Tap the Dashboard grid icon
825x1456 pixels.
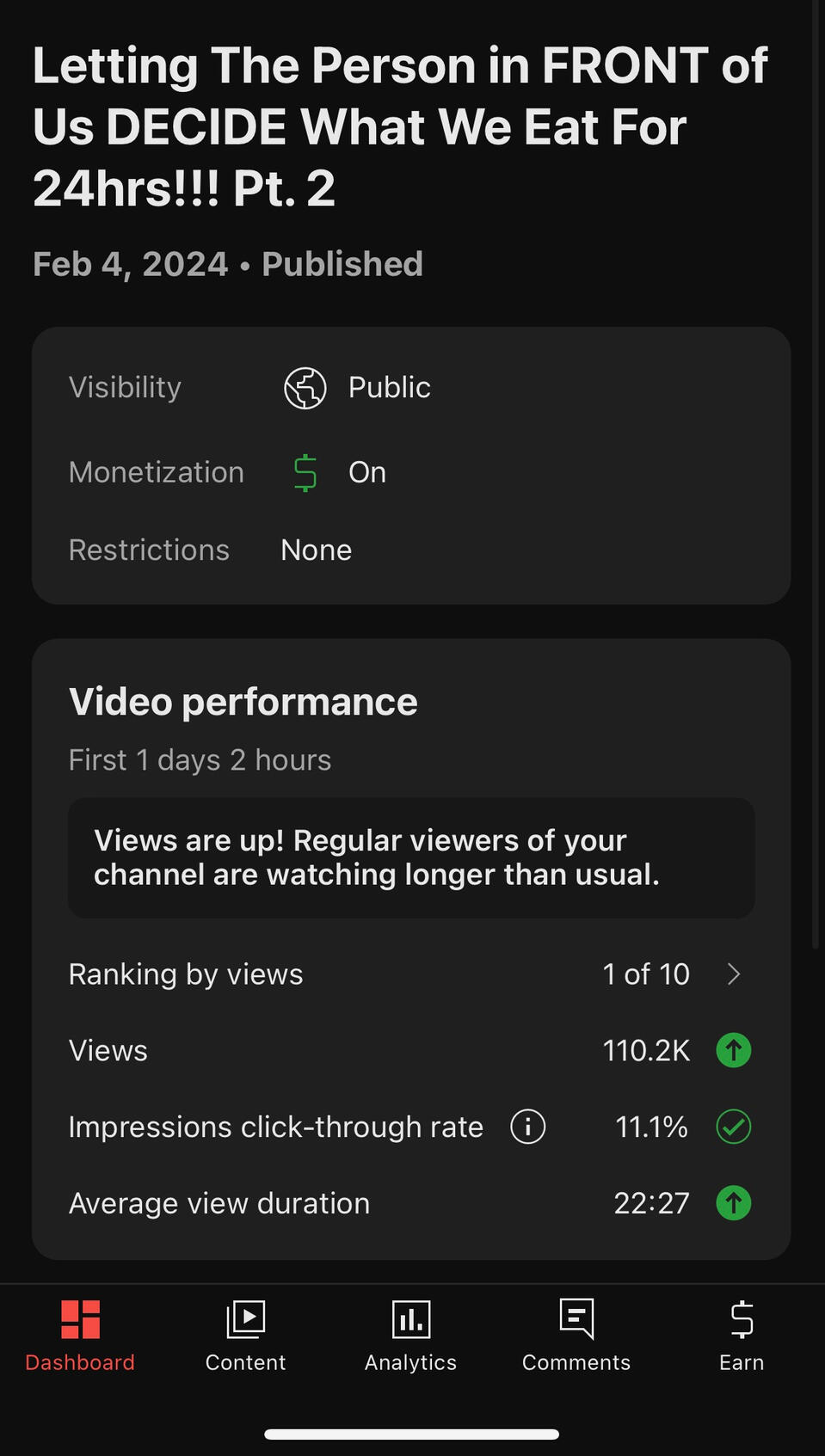coord(80,1319)
